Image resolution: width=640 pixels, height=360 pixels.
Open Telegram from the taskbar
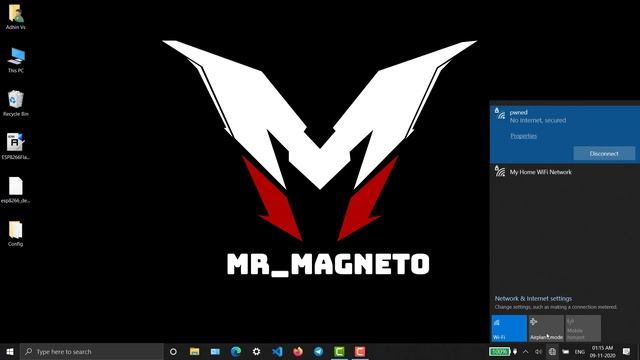318,351
